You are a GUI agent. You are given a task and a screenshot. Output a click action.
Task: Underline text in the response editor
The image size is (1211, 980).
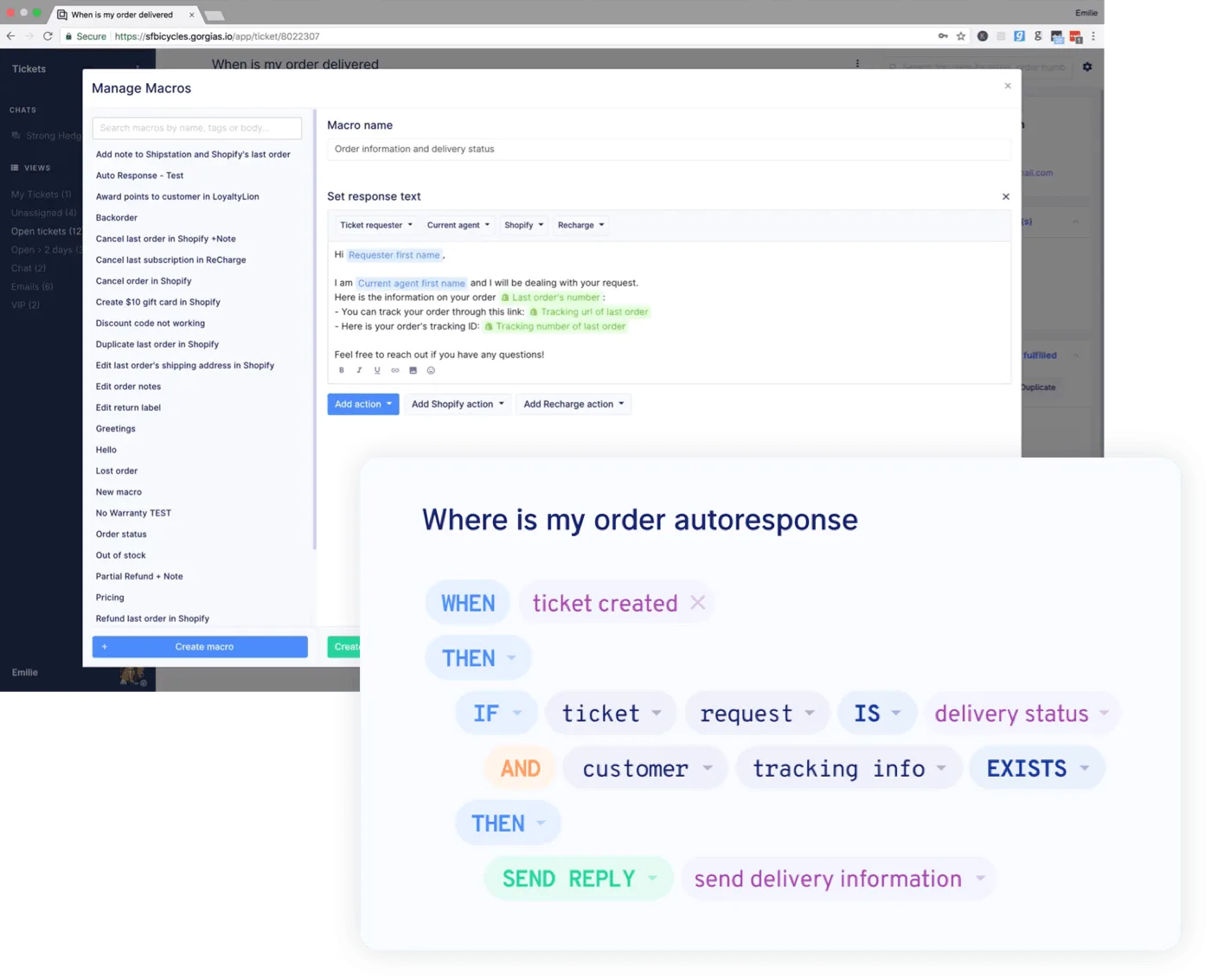coord(377,370)
